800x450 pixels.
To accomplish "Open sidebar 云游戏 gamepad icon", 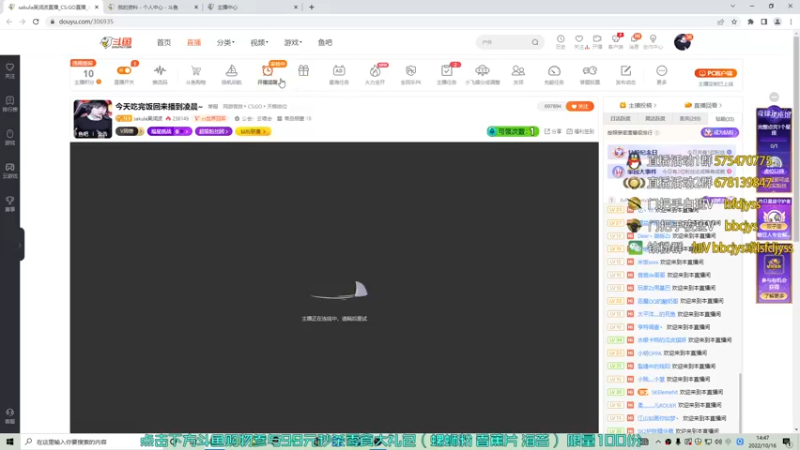I will click(10, 170).
